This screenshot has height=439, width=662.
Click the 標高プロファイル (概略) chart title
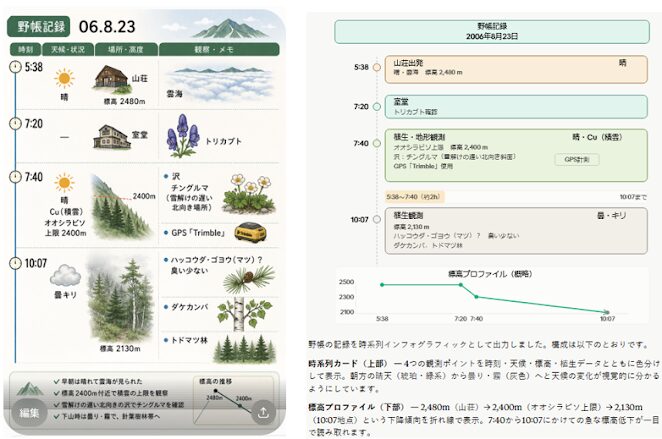490,274
